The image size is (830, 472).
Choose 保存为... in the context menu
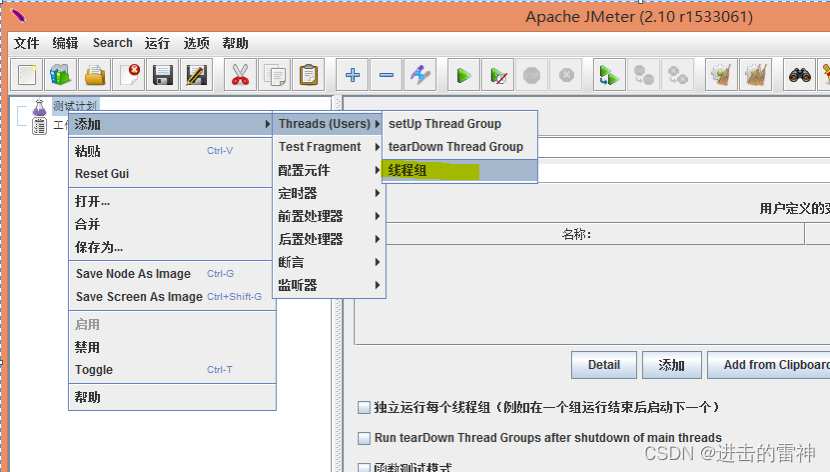pyautogui.click(x=172, y=247)
